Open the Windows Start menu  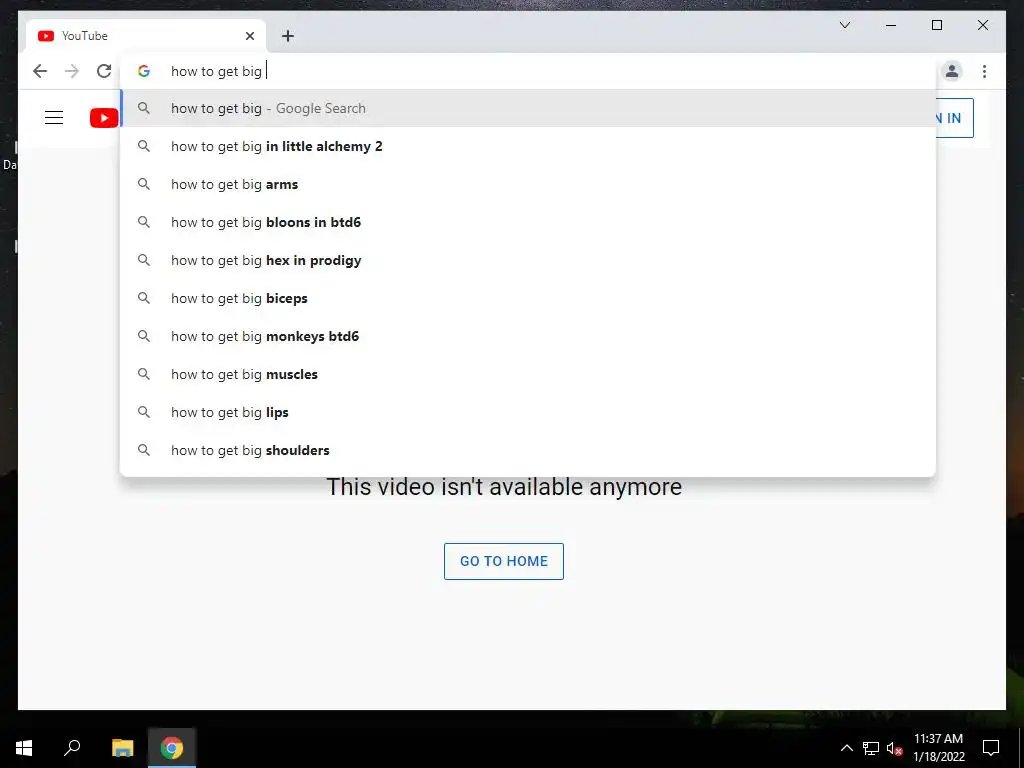(x=24, y=748)
